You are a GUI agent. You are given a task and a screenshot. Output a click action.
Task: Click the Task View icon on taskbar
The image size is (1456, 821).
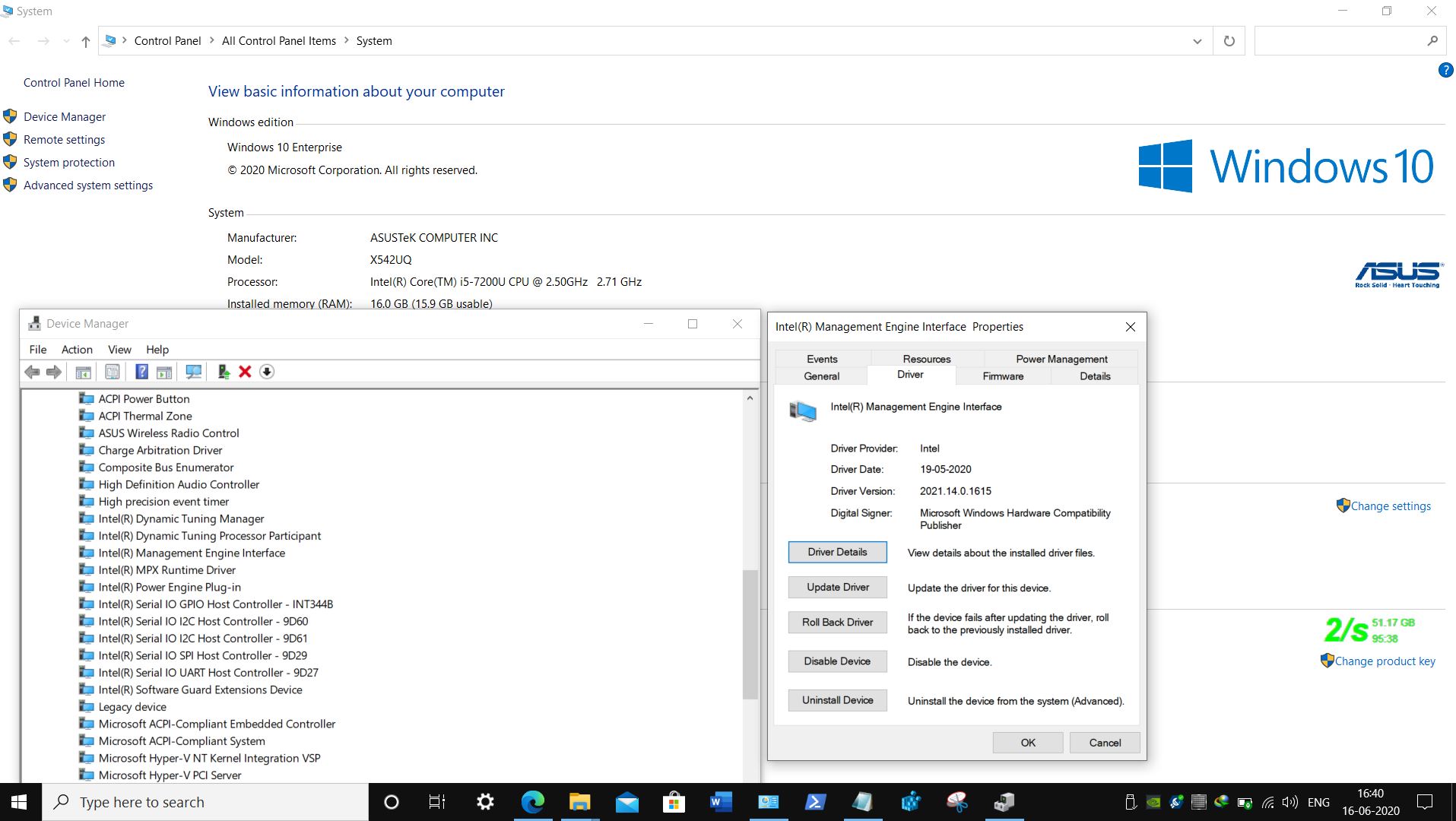(437, 802)
